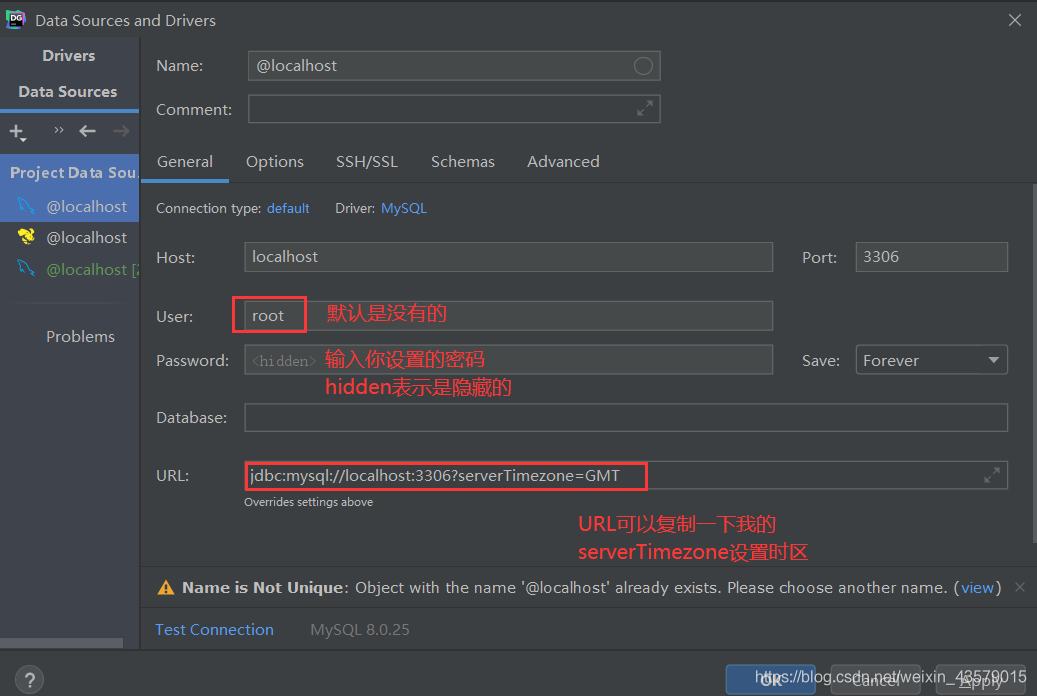The image size is (1037, 696).
Task: Click Test Connection link
Action: pos(214,630)
